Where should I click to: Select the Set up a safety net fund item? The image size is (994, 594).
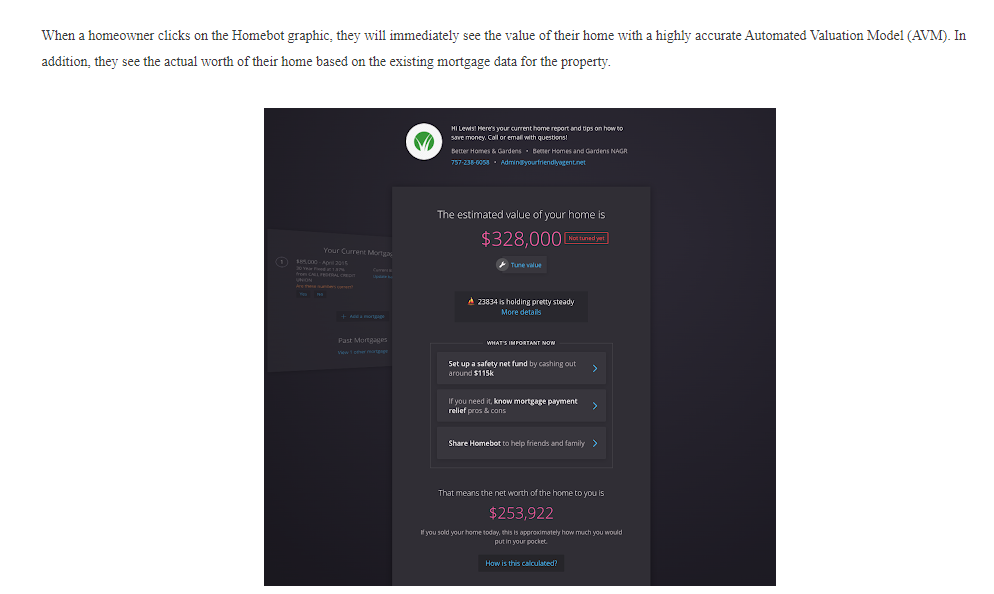click(512, 368)
